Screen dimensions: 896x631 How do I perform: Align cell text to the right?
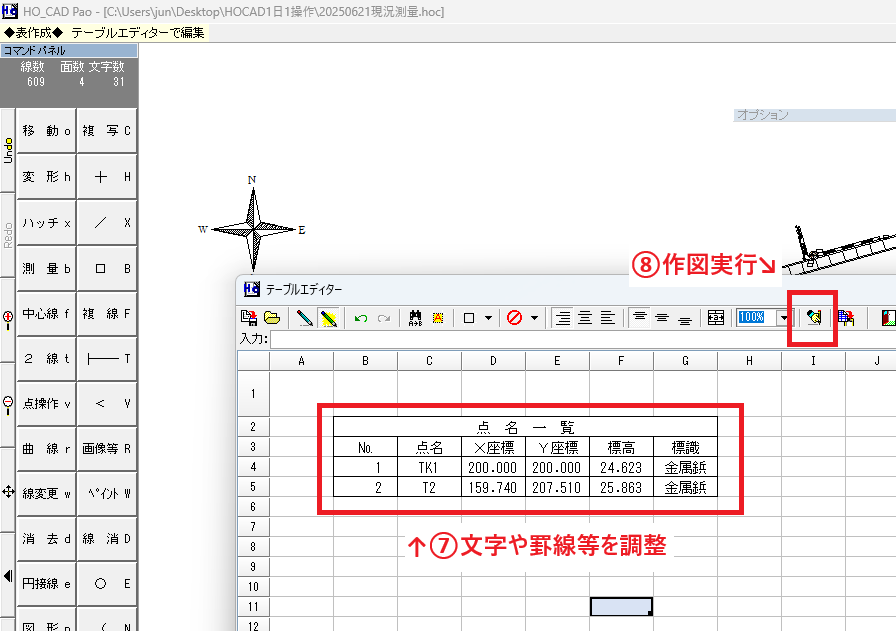click(562, 318)
